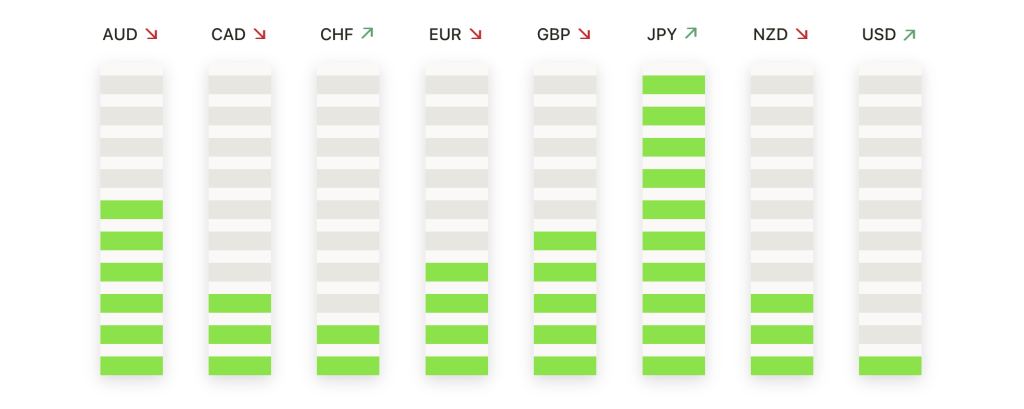Image resolution: width=1024 pixels, height=409 pixels.
Task: Click the NZD currency label
Action: point(771,35)
